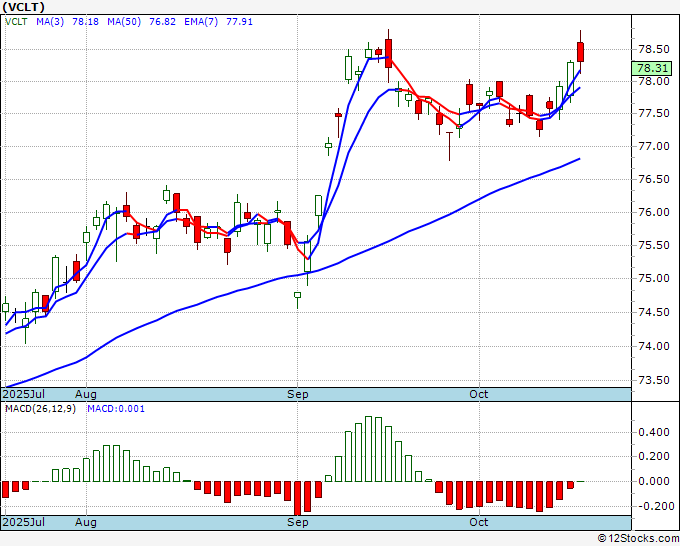
Task: Click Sep on the MACD date axis
Action: [298, 522]
